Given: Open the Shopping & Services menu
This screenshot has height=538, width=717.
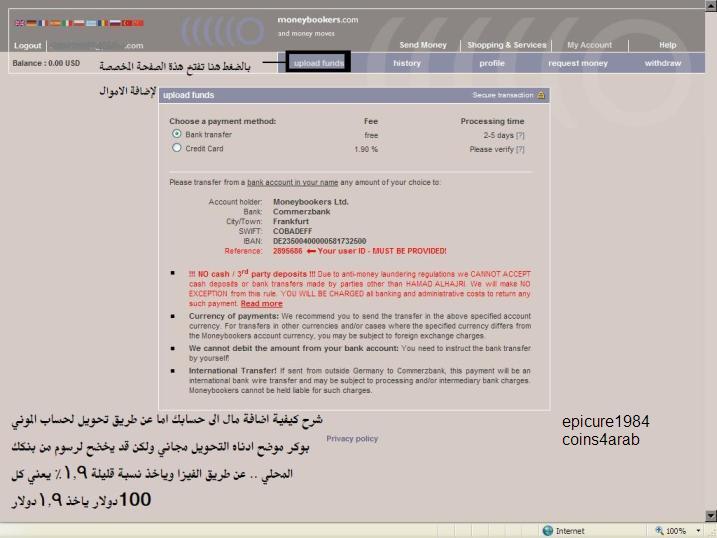Looking at the screenshot, I should click(x=507, y=45).
